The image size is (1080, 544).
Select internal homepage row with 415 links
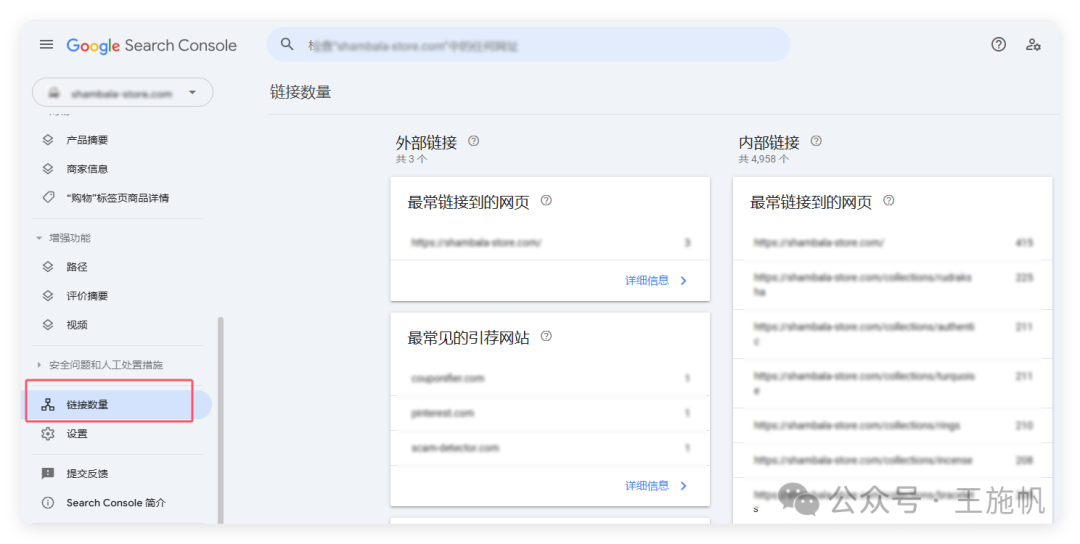[893, 242]
